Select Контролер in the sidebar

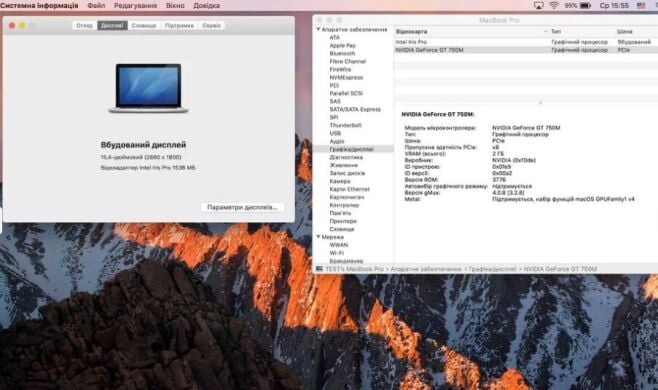pyautogui.click(x=344, y=205)
